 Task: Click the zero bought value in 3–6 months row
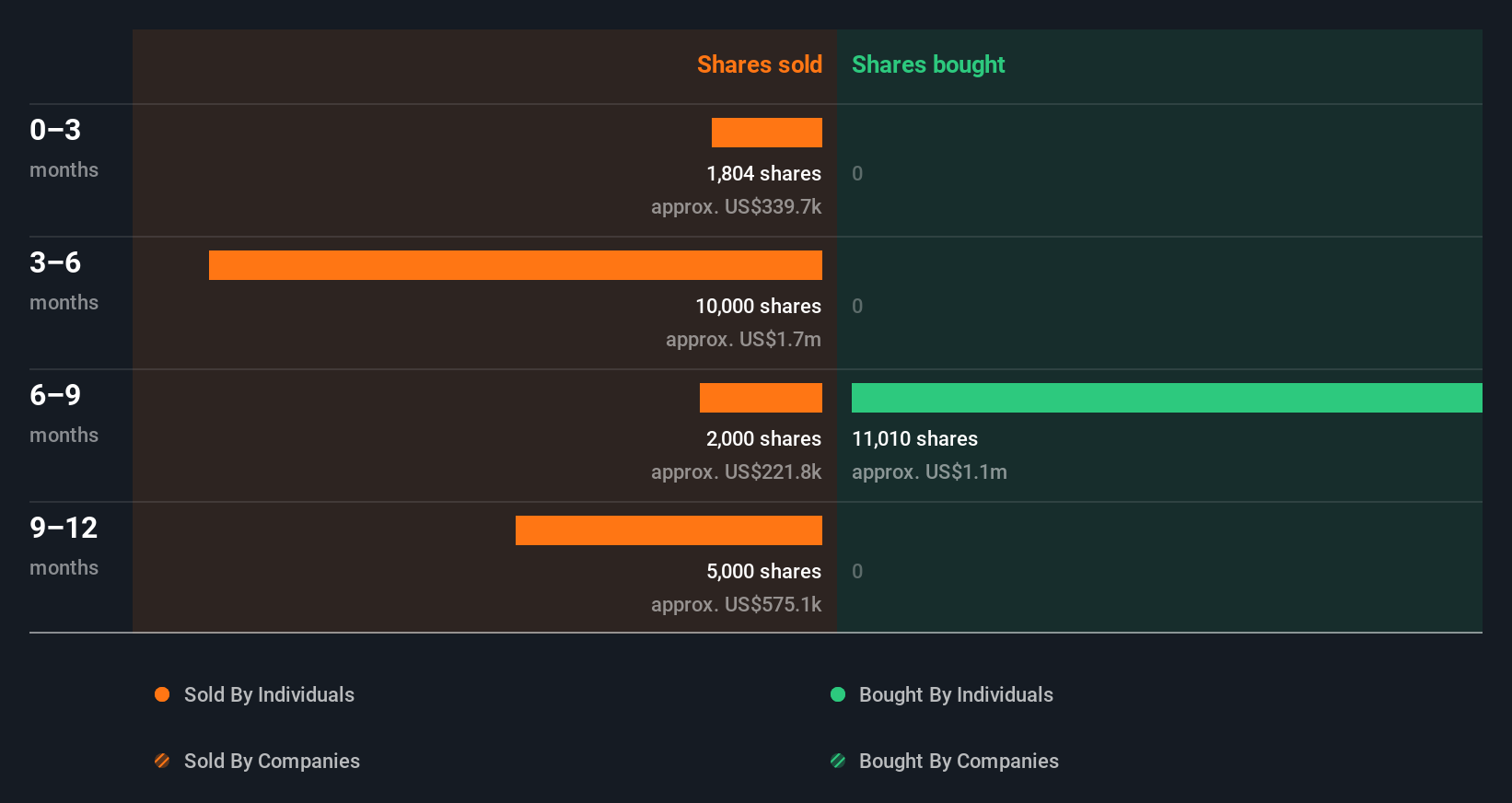click(857, 306)
